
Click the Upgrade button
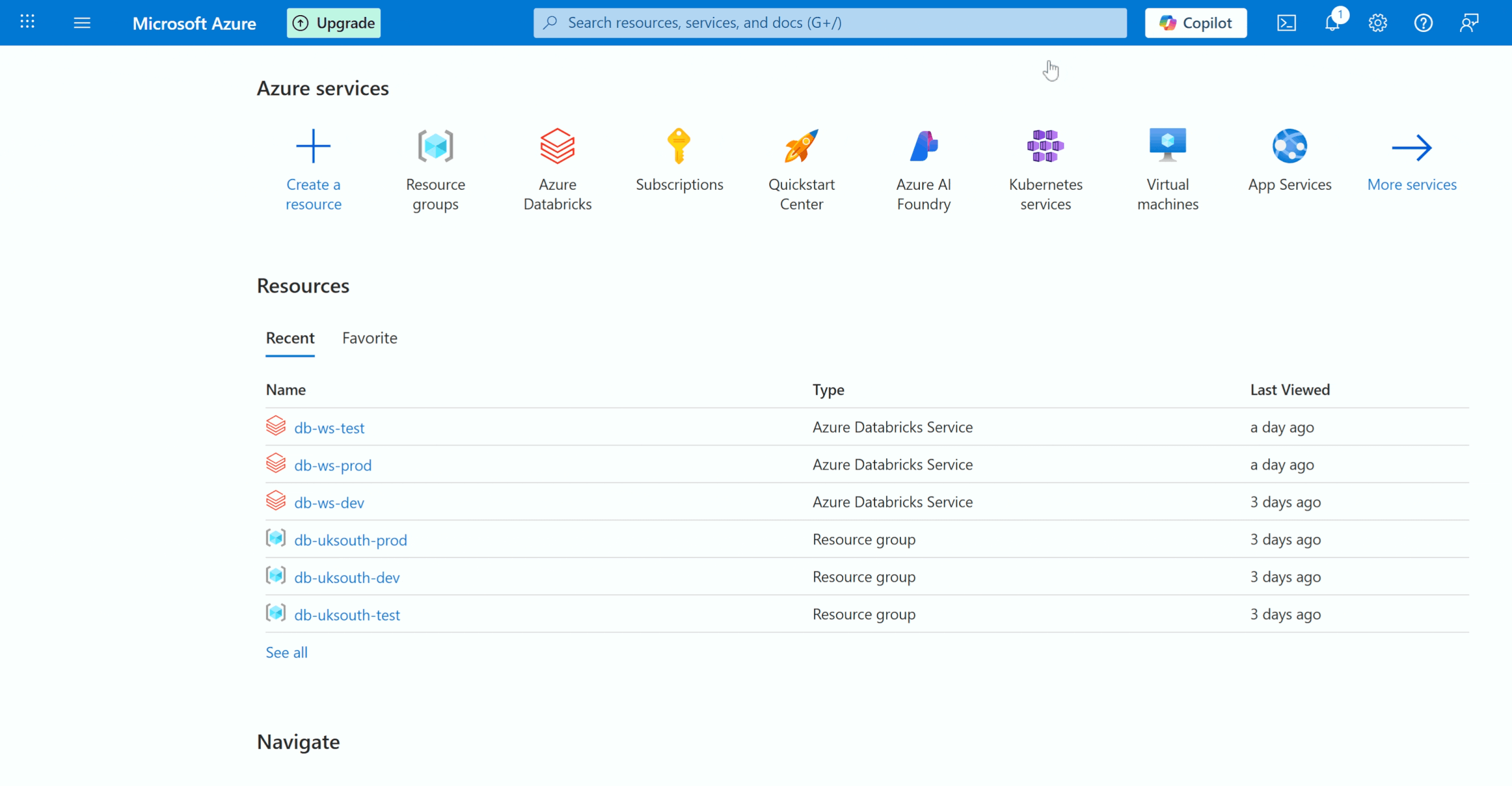click(x=334, y=23)
